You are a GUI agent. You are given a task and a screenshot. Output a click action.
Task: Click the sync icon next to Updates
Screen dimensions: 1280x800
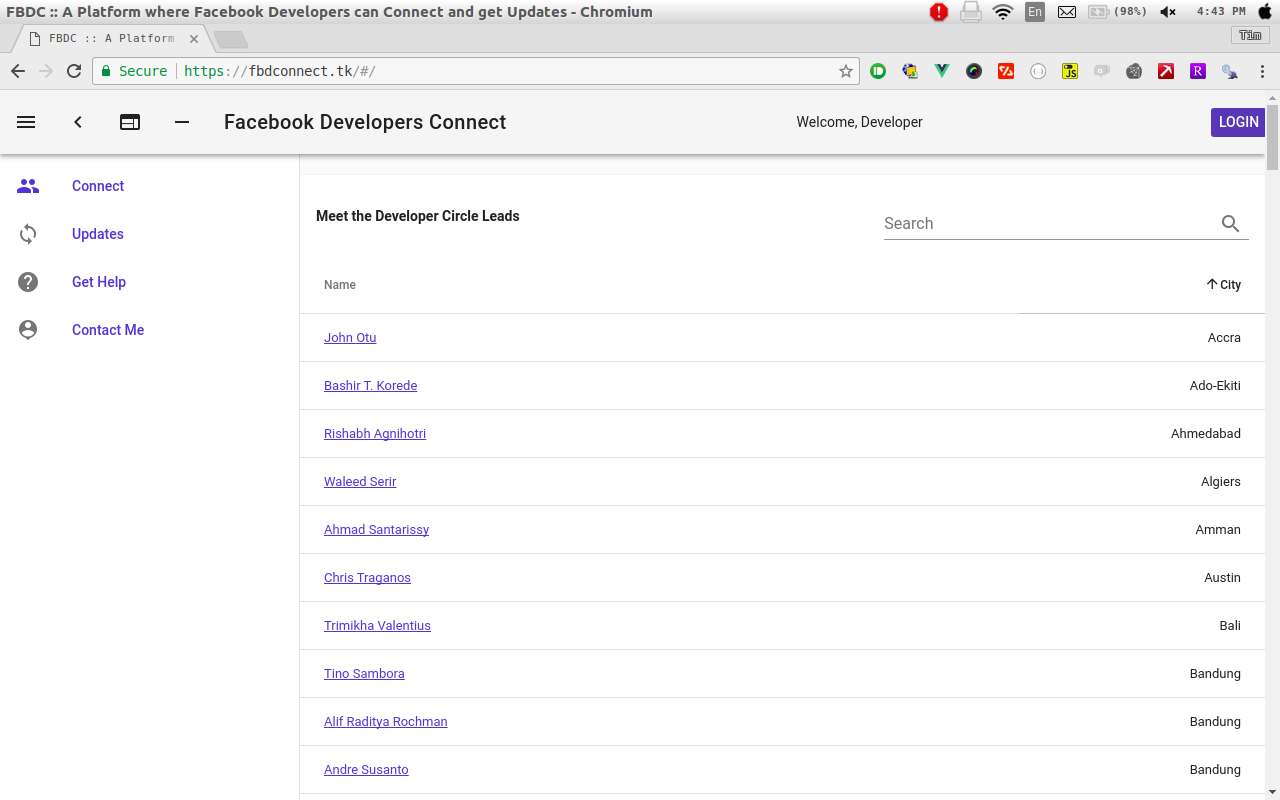(28, 234)
